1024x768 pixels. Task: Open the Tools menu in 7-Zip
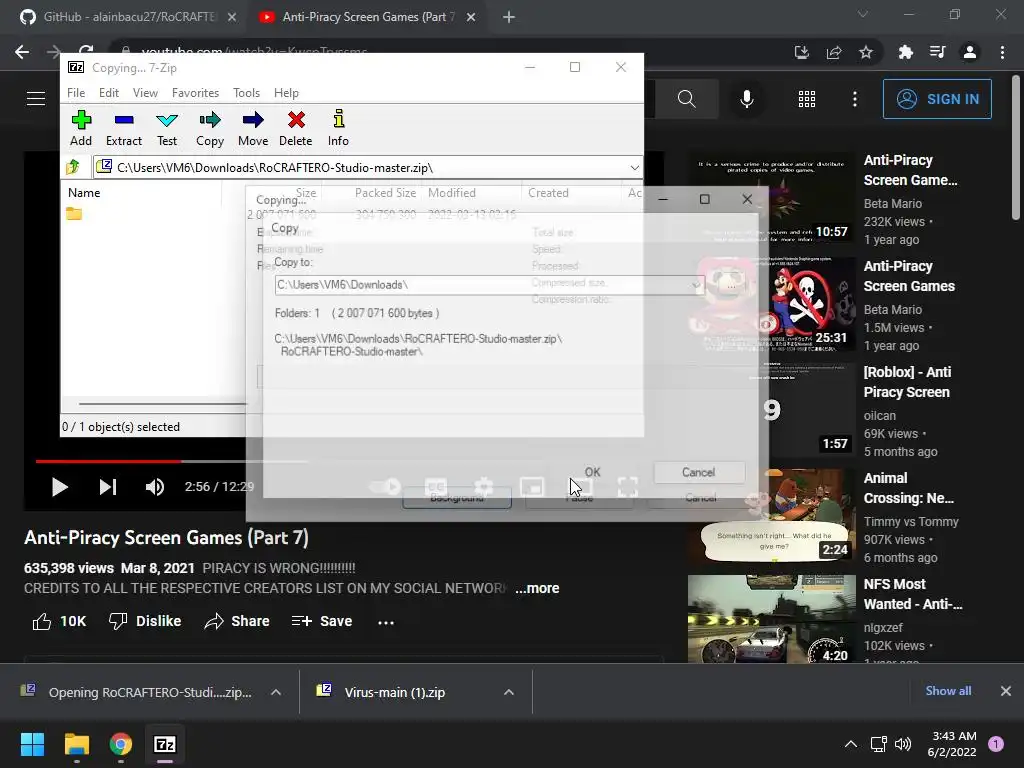pos(246,93)
